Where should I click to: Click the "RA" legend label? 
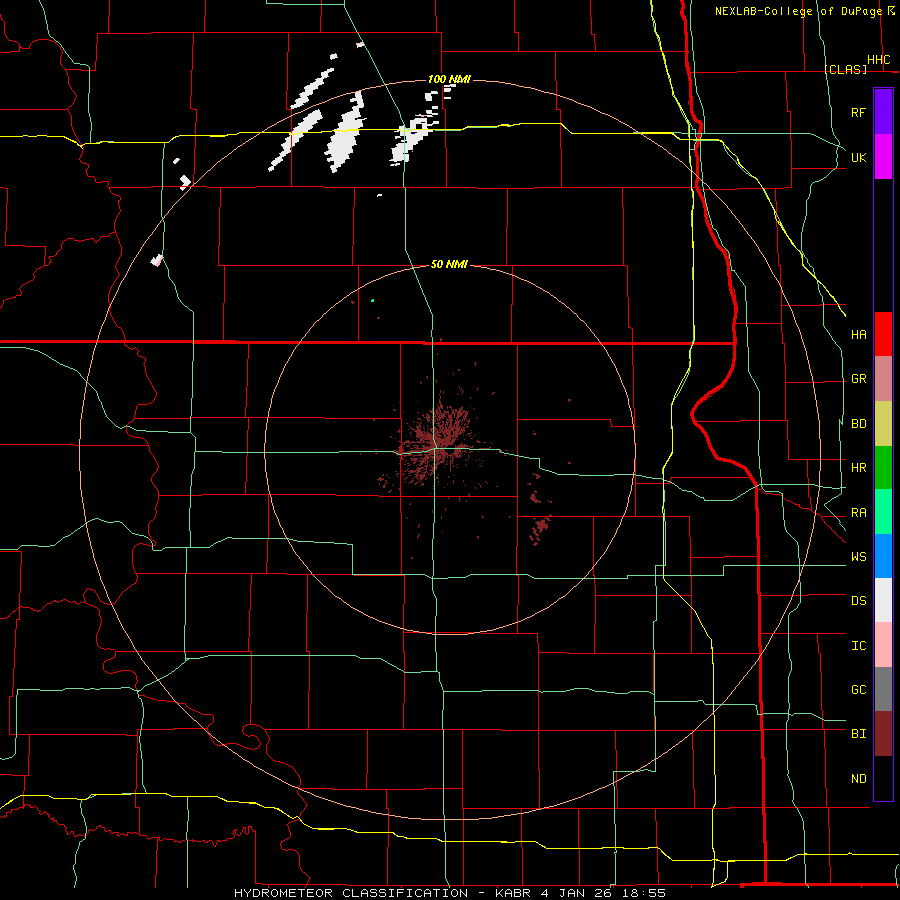coord(858,513)
